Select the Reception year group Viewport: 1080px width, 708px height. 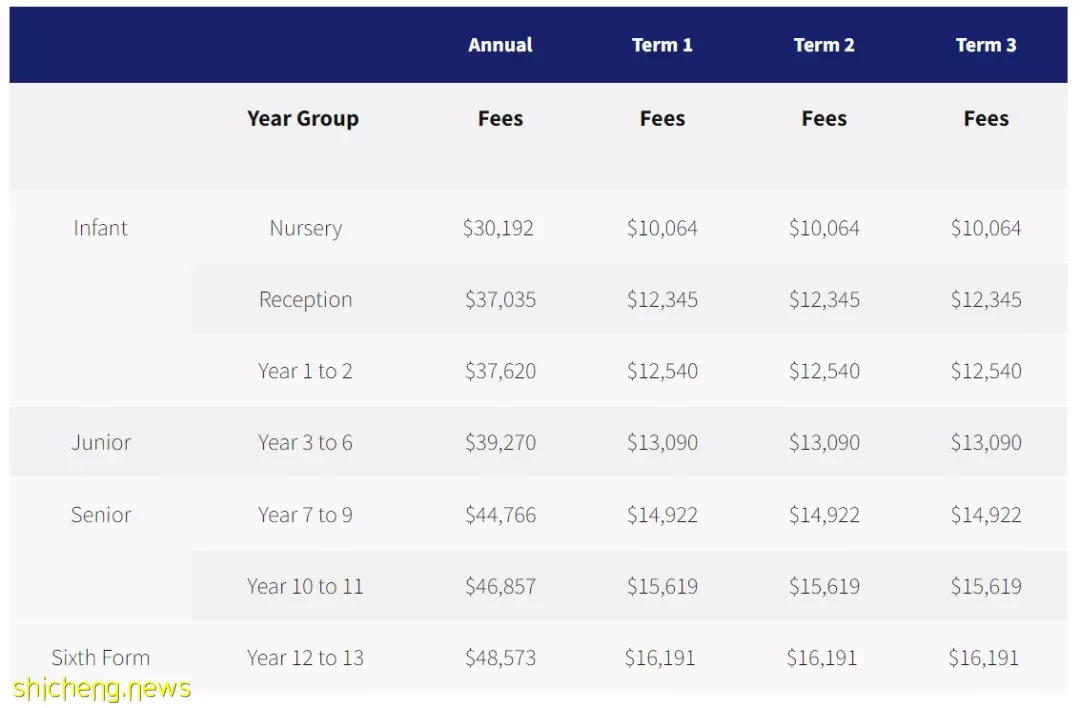point(306,300)
